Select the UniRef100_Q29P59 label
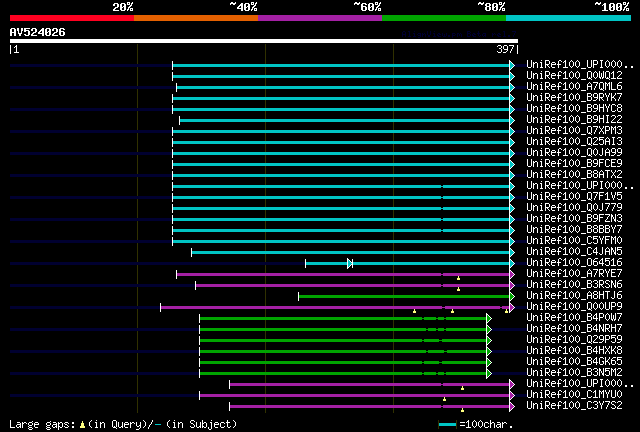Viewport: 640px width, 432px height. (x=574, y=340)
